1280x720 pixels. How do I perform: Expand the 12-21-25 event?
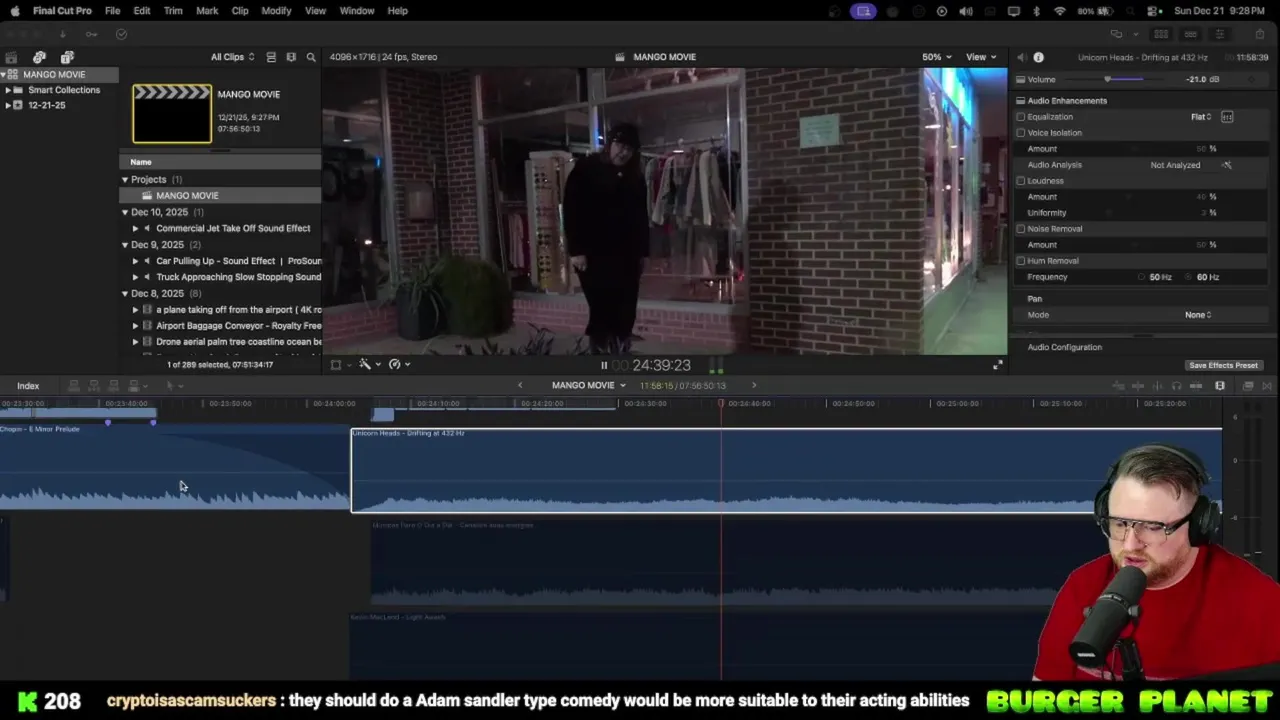point(8,105)
